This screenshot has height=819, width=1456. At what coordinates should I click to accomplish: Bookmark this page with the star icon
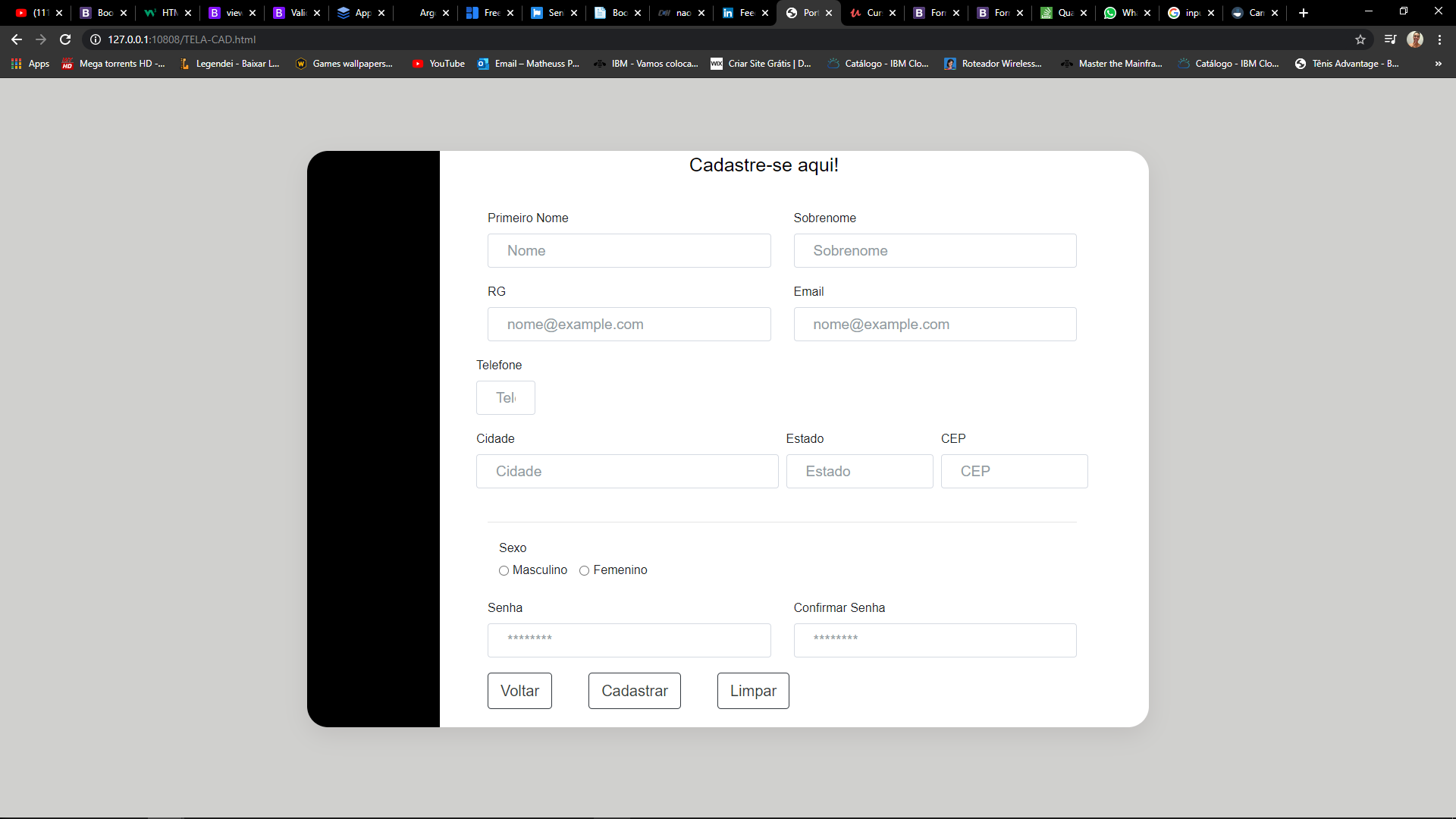pos(1360,39)
